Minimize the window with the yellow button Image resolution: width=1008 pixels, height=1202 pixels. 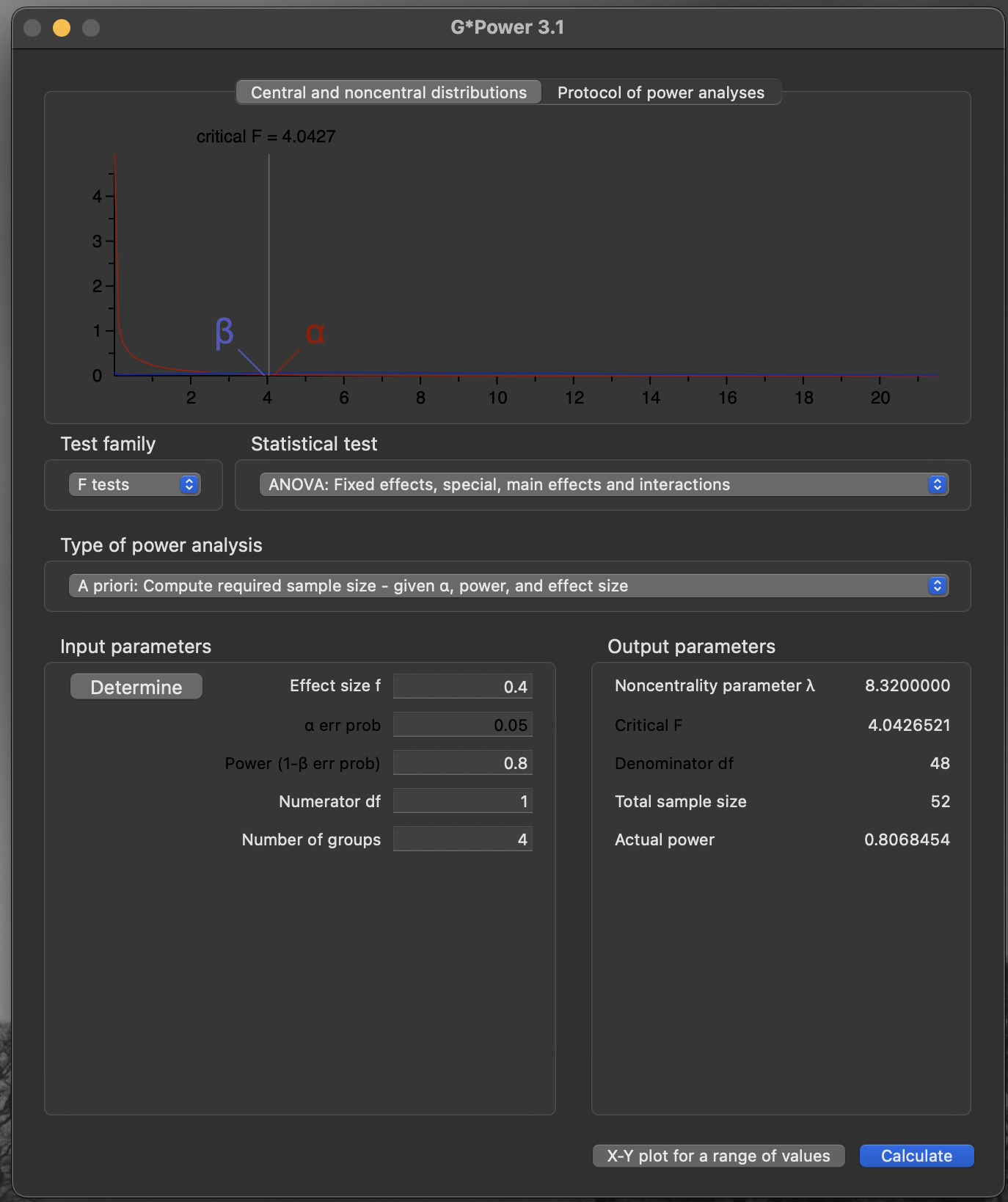(62, 28)
